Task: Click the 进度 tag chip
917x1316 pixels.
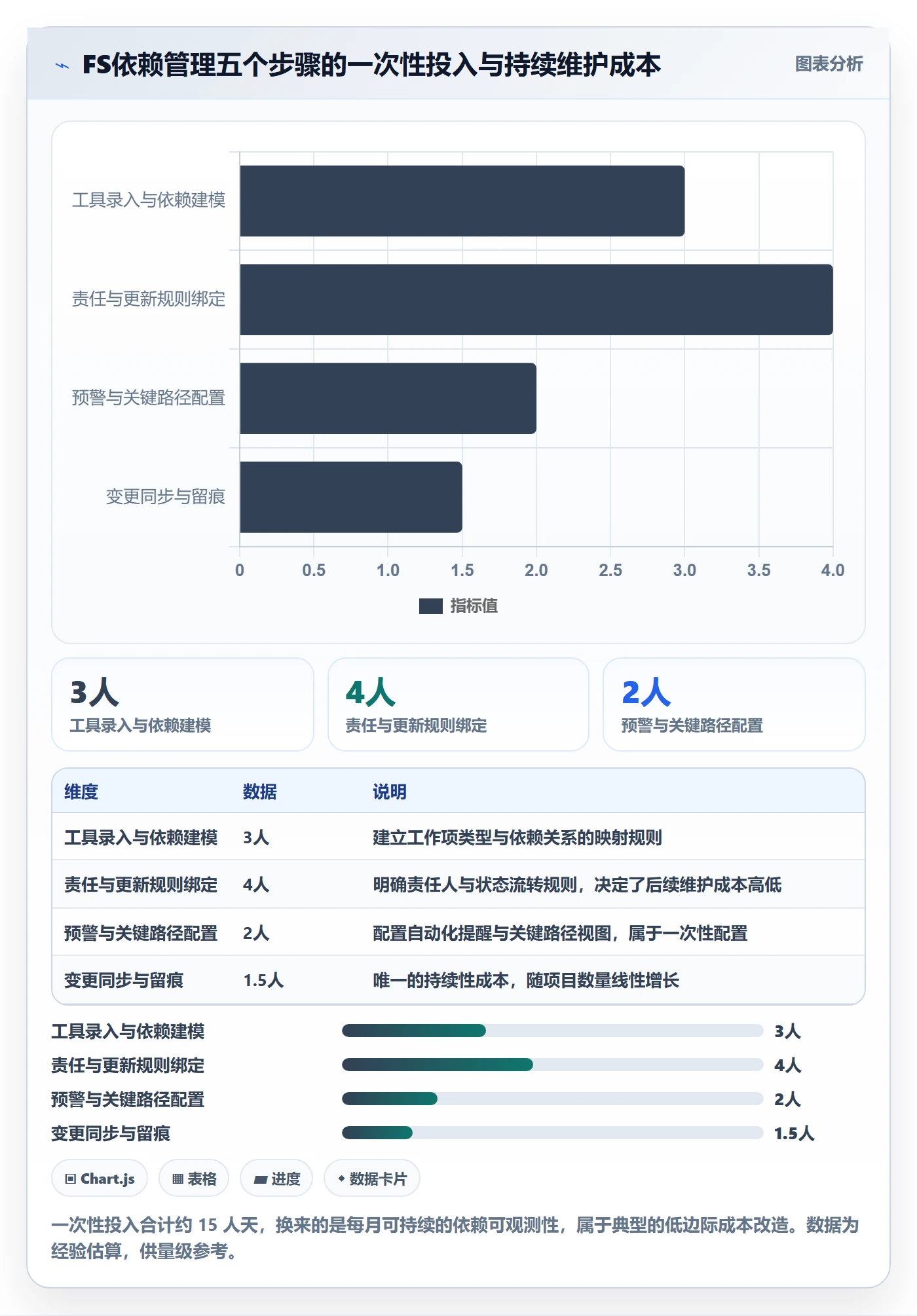Action: [x=276, y=1179]
